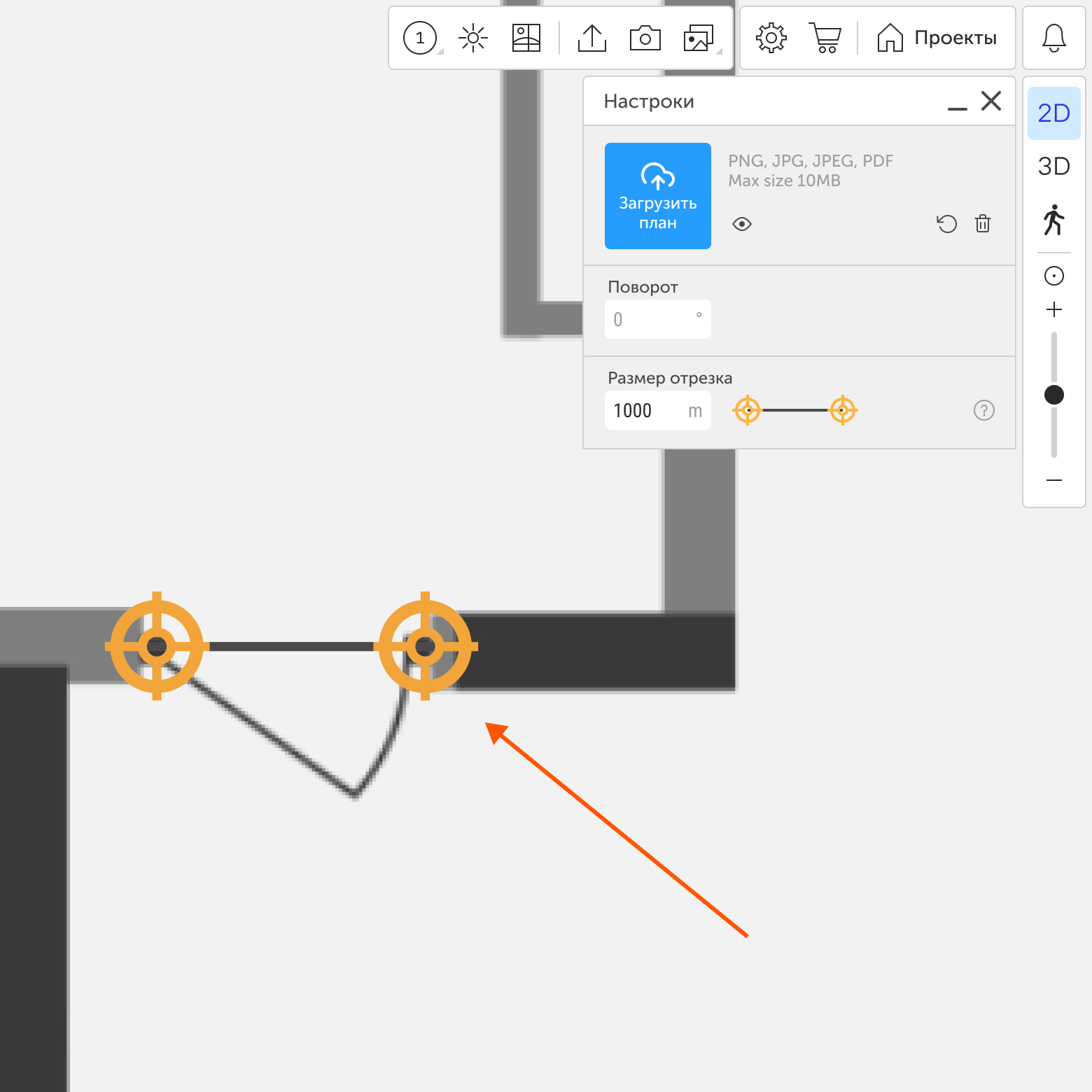Image resolution: width=1092 pixels, height=1092 pixels.
Task: Switch to 2D view mode
Action: 1053,113
